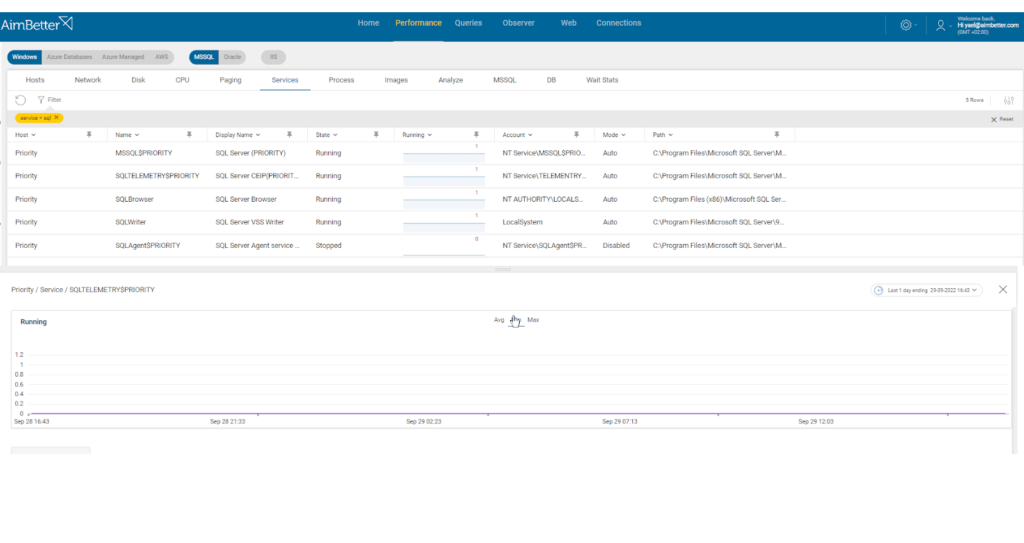This screenshot has width=1024, height=543.
Task: Click the Stopped state cell
Action: click(328, 246)
